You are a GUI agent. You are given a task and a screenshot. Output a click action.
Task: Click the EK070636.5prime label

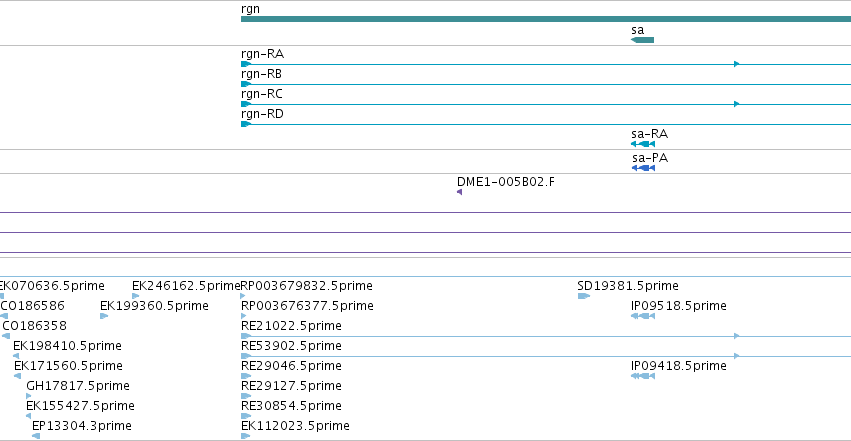point(52,286)
